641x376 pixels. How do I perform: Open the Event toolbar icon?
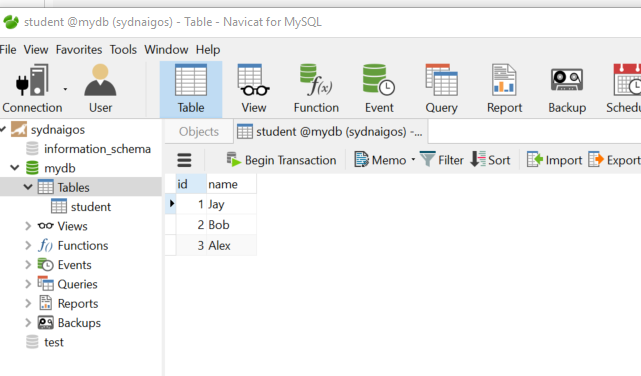coord(379,80)
